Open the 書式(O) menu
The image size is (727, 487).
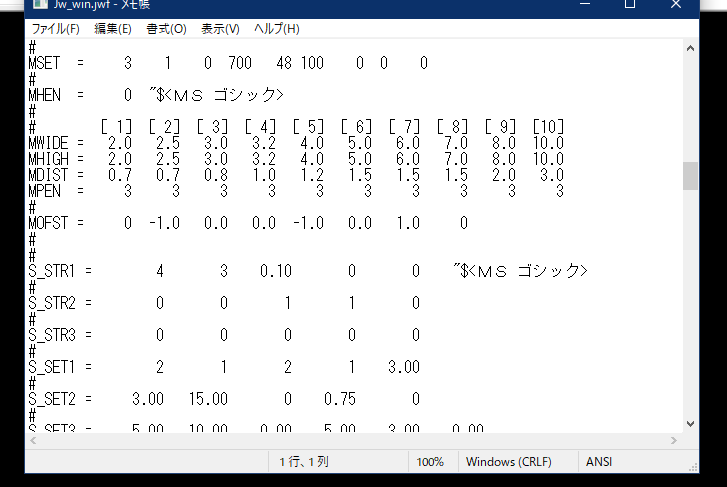tap(166, 29)
